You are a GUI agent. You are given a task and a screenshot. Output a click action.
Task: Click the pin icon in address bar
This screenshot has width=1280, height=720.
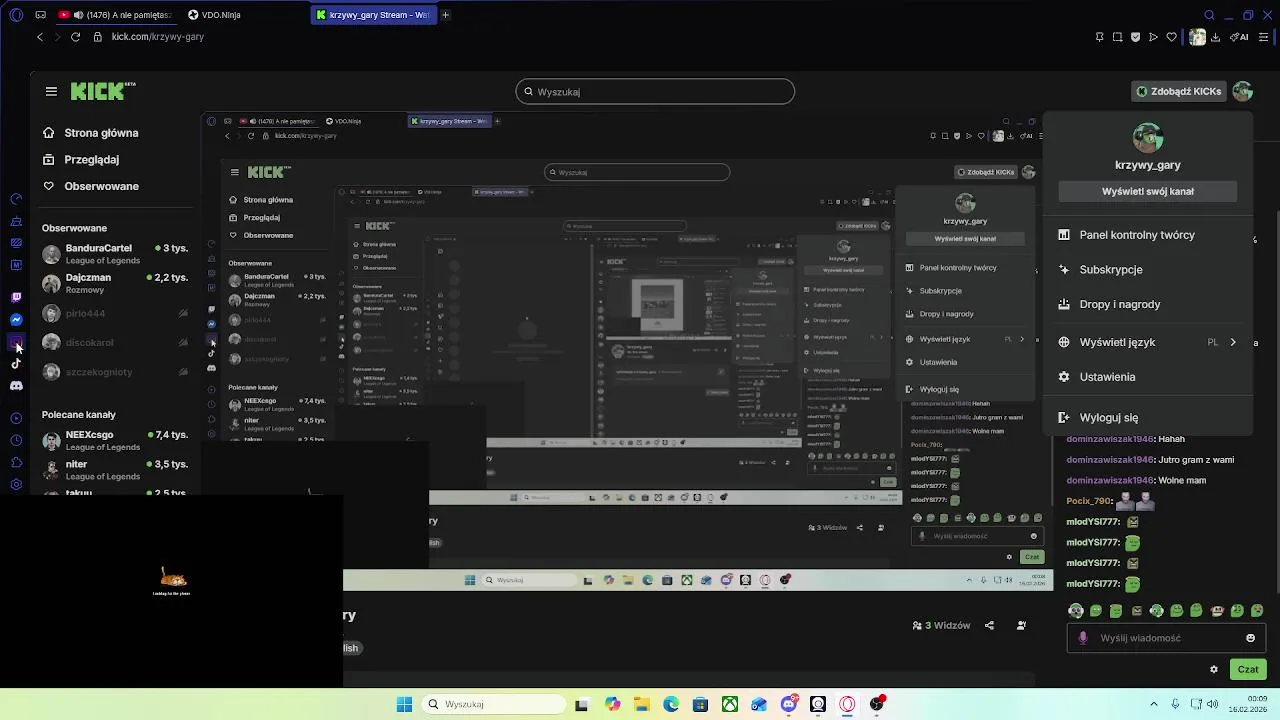tap(1100, 37)
